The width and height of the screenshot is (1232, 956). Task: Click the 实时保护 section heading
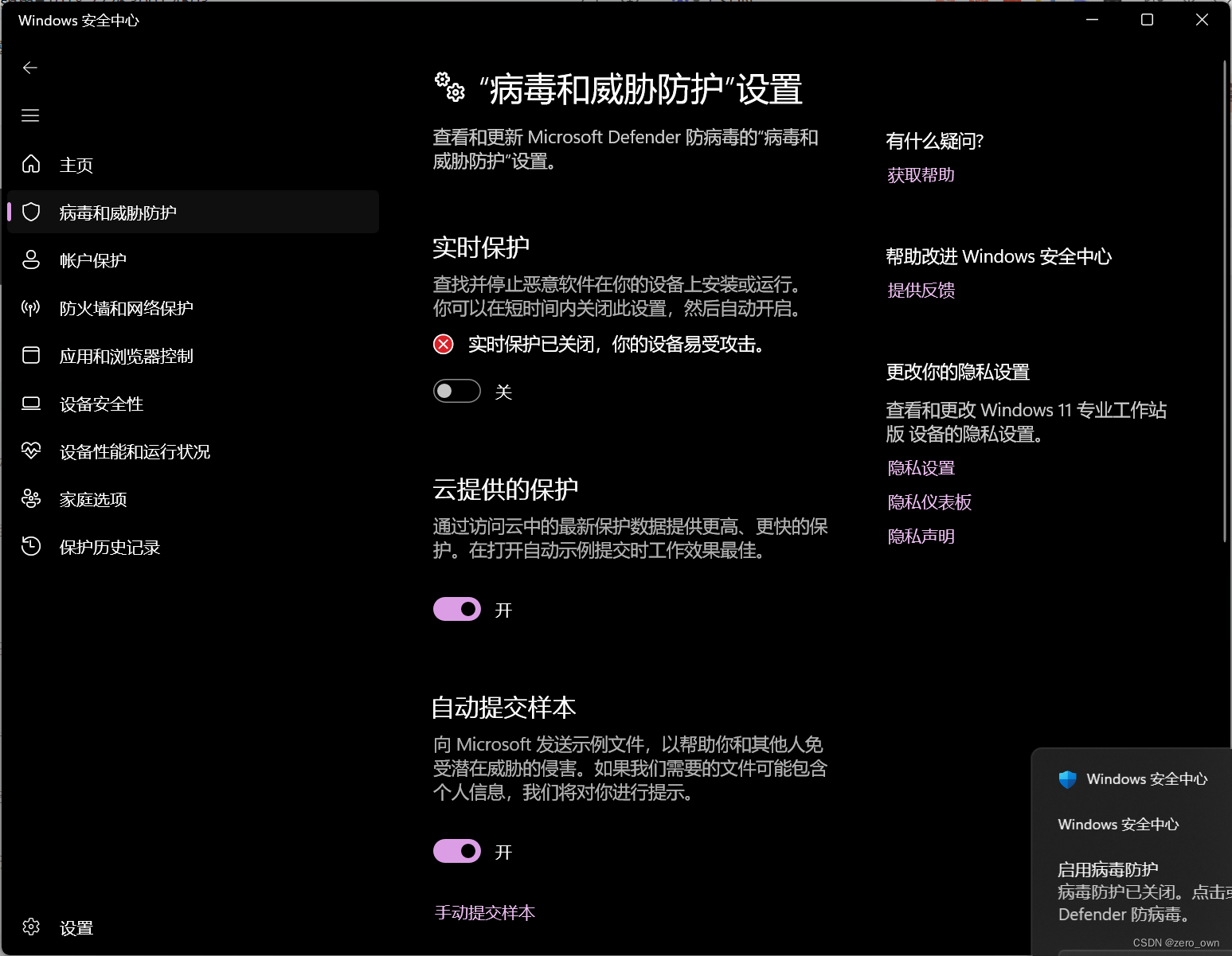[481, 248]
